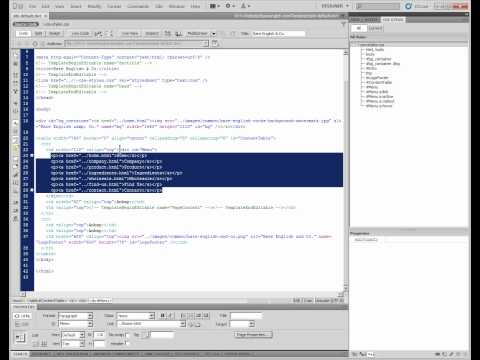480x360 pixels.
Task: Switch to Design view
Action: [x=55, y=34]
